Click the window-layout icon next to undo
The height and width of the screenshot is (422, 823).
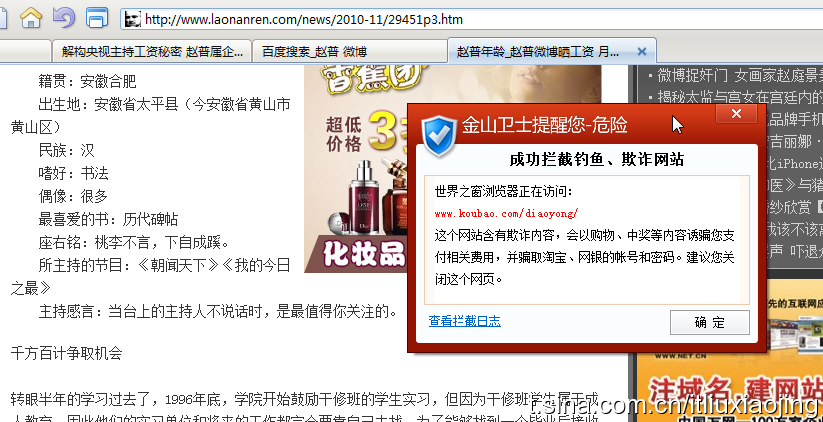(97, 18)
